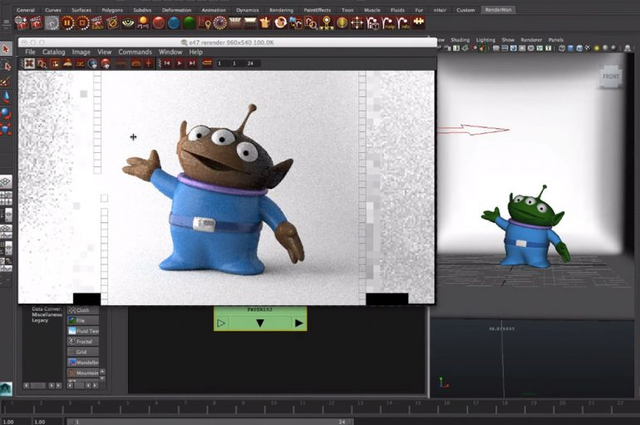The height and width of the screenshot is (425, 640).
Task: Select the Legacy category in the node list
Action: [40, 320]
